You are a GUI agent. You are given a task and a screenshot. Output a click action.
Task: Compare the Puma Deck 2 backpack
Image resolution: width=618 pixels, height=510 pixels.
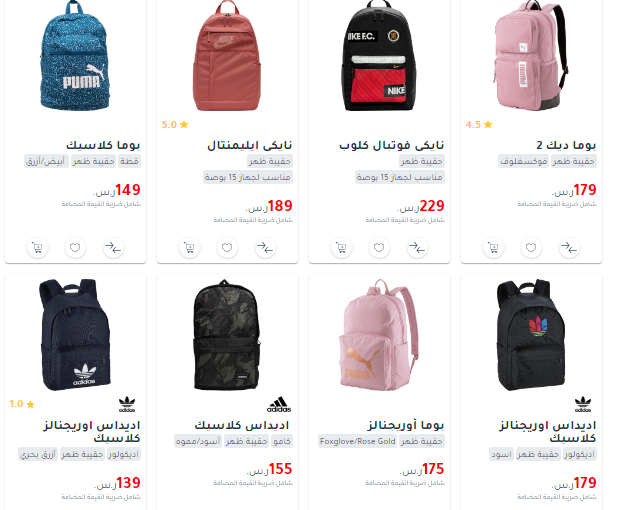(569, 248)
